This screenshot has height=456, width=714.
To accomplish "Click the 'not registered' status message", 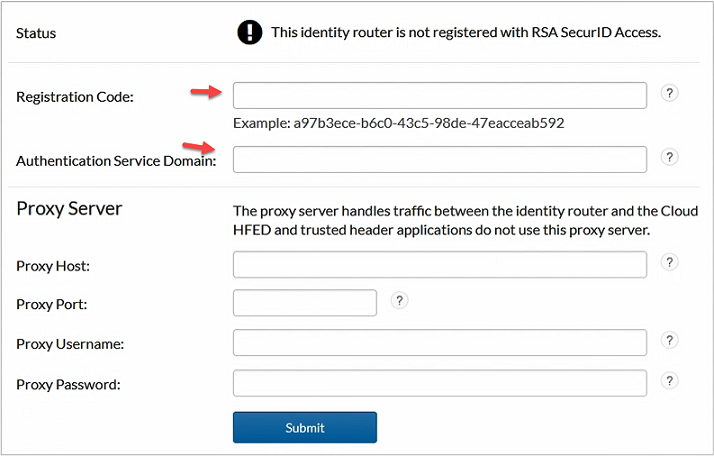I will pos(466,33).
